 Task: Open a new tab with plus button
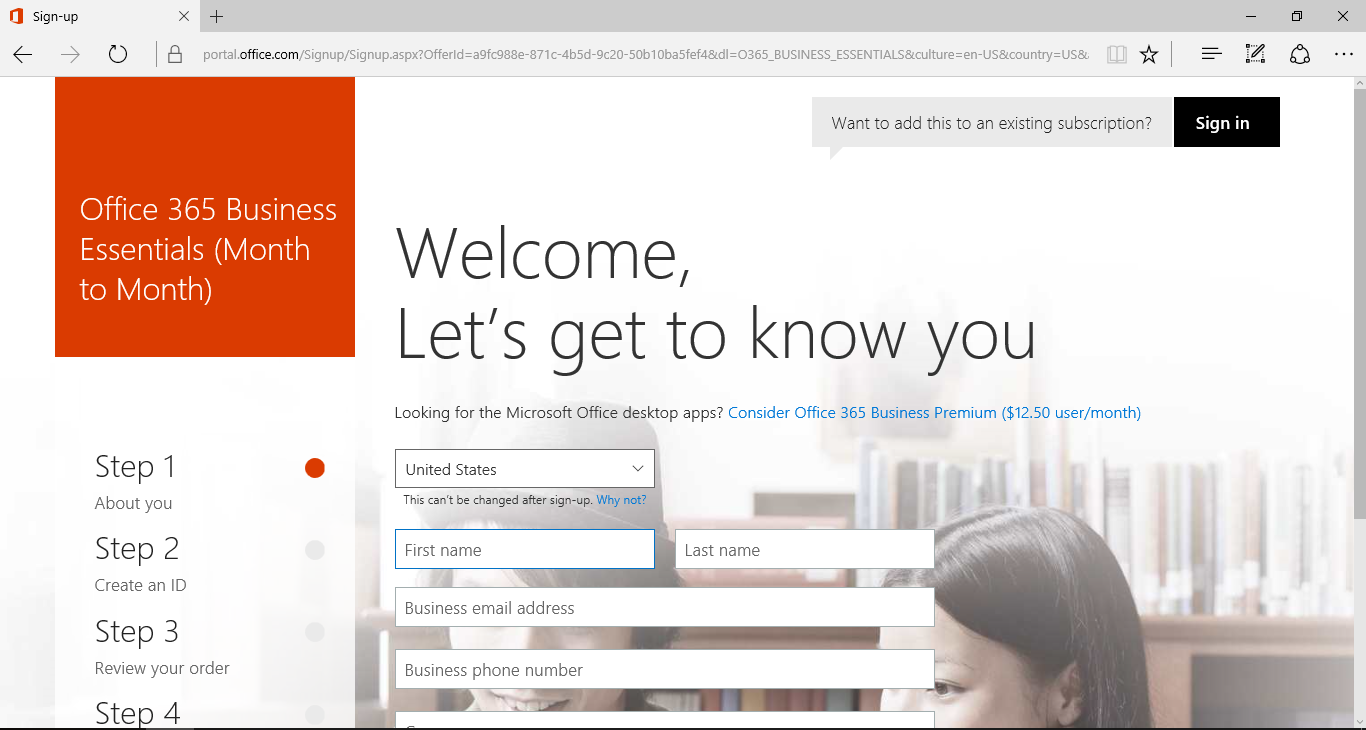tap(217, 16)
